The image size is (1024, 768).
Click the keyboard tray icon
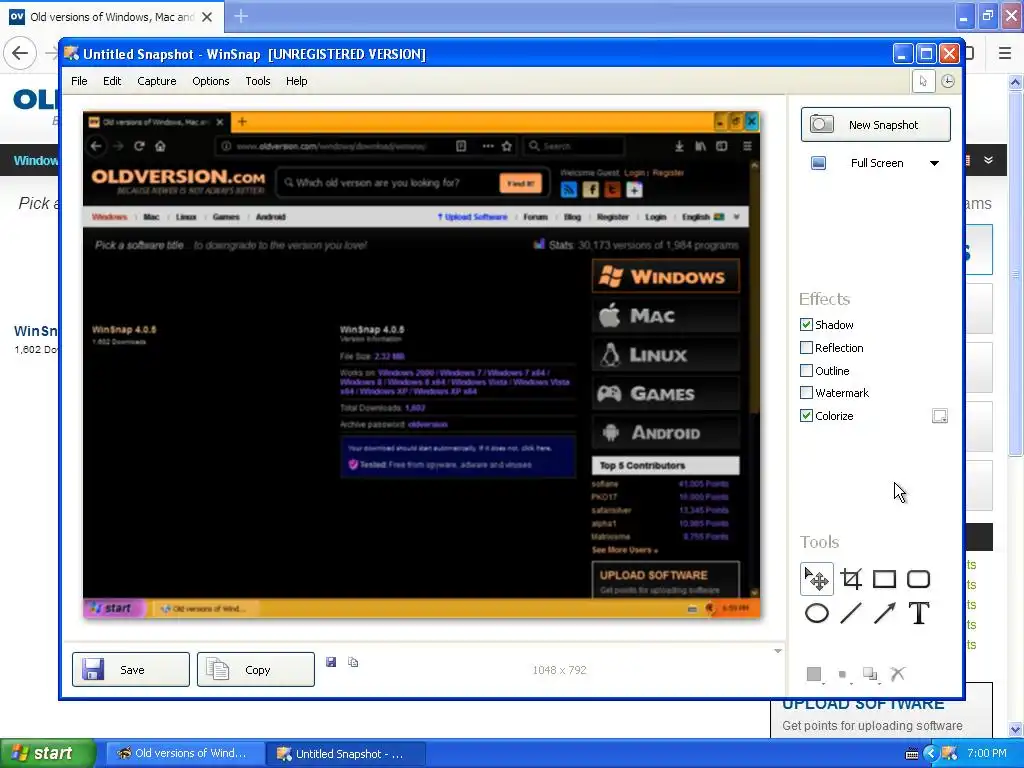pyautogui.click(x=912, y=754)
